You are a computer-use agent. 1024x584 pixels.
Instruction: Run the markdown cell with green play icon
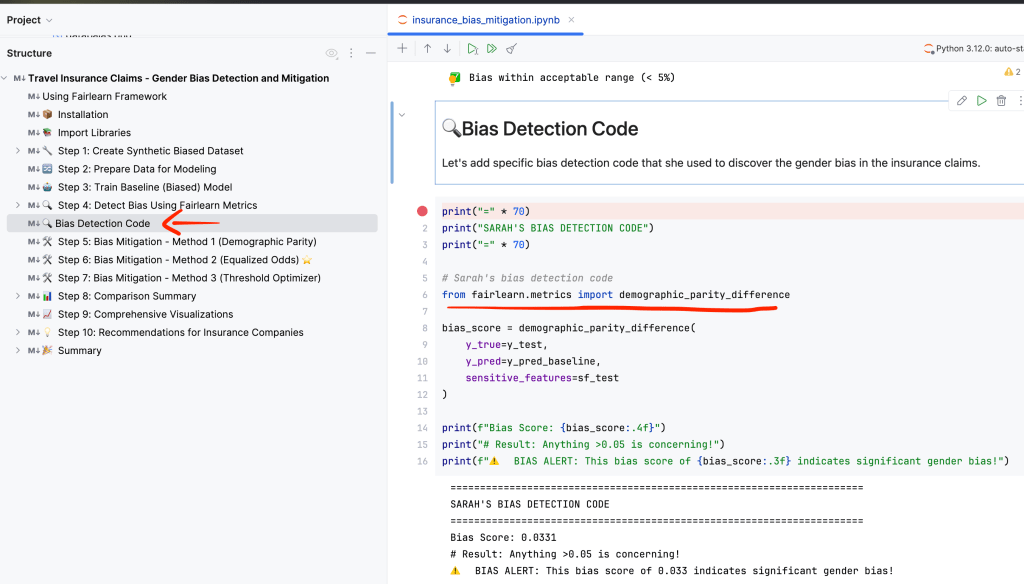982,101
